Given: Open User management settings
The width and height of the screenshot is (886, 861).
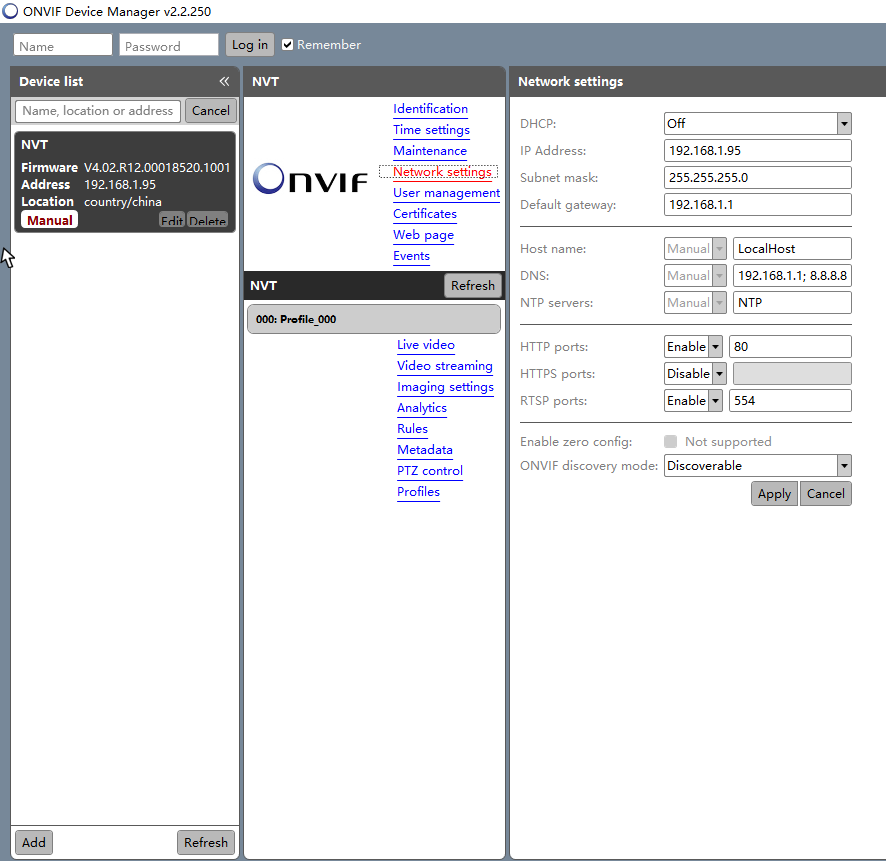Looking at the screenshot, I should click(x=446, y=193).
